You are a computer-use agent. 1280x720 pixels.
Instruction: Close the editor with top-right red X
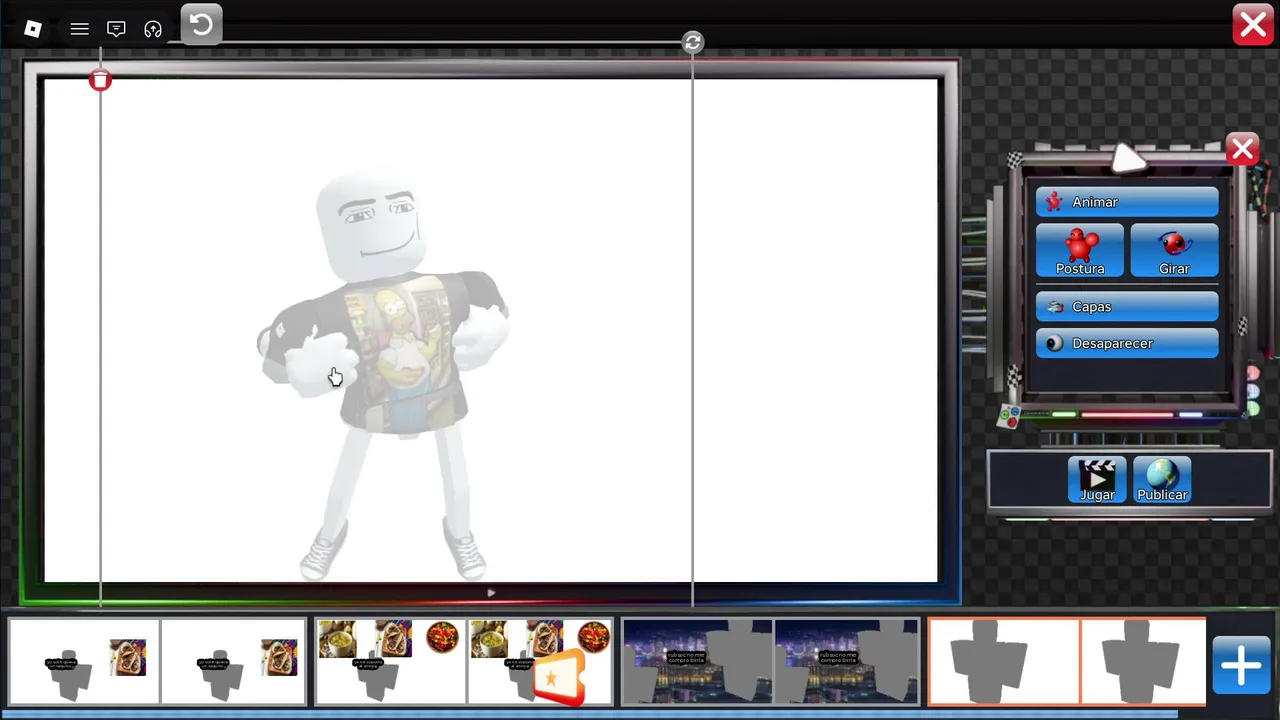pyautogui.click(x=1253, y=25)
